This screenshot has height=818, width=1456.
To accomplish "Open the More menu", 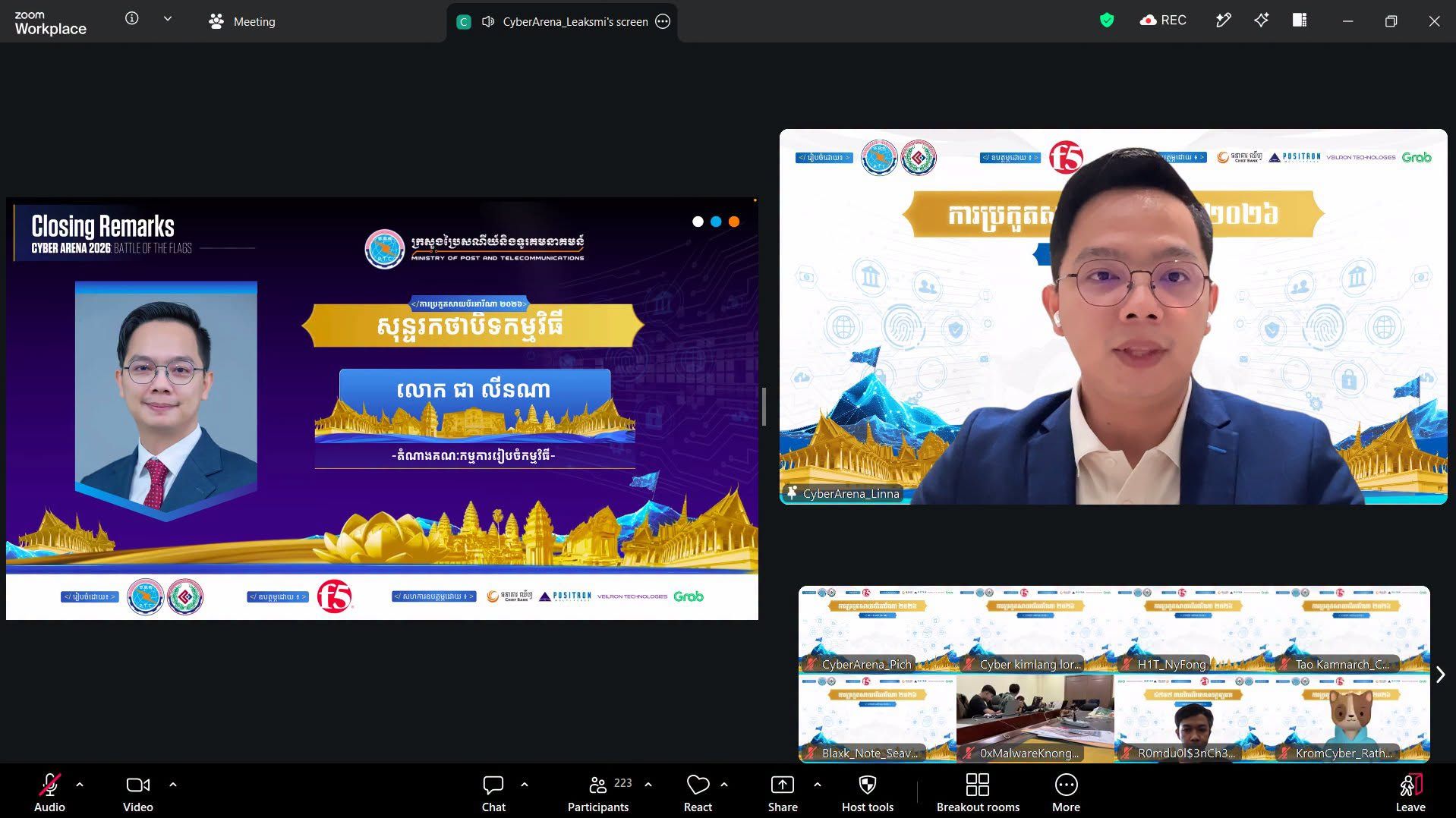I will 1066,793.
